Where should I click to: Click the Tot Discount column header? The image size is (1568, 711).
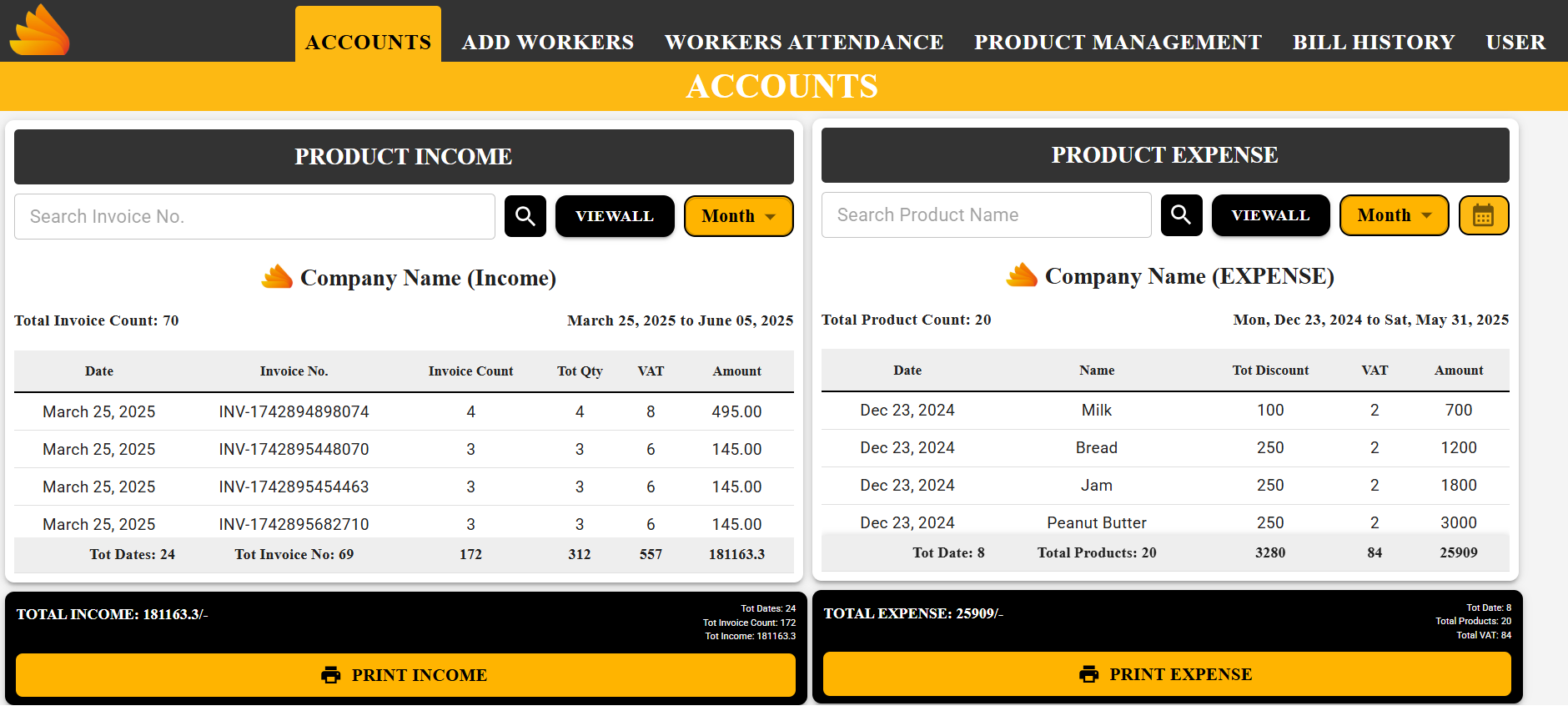1270,371
